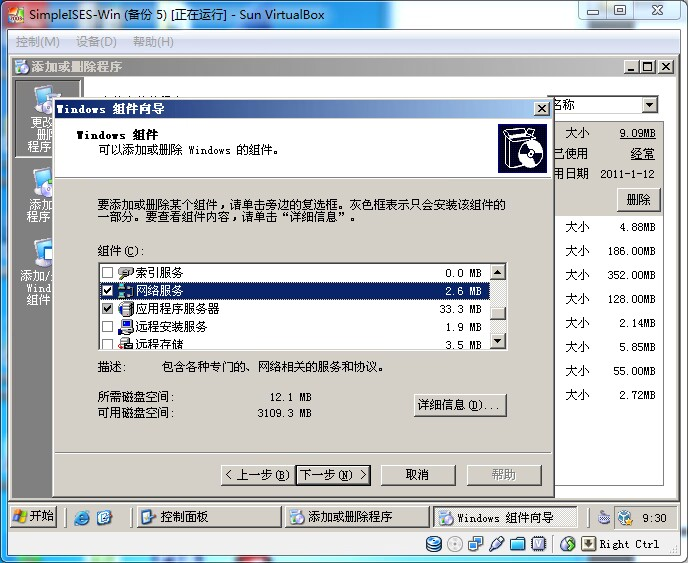Click 添加或删除程序 window title icon

click(21, 67)
